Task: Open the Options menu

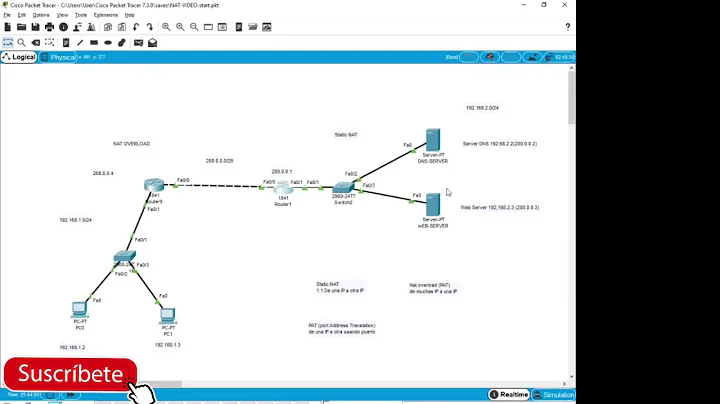Action: 41,15
